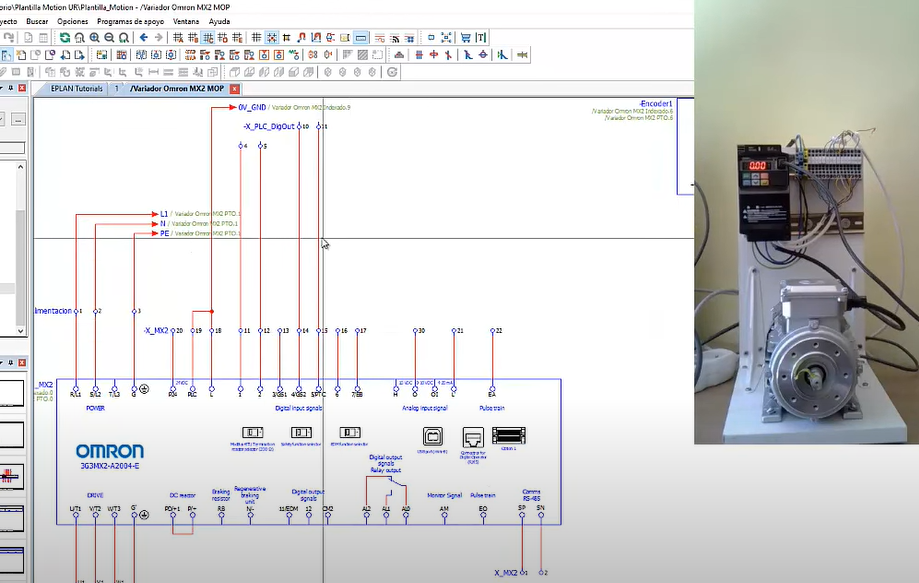Image resolution: width=919 pixels, height=583 pixels.
Task: Click the shopping cart icon in toolbar
Action: point(465,38)
